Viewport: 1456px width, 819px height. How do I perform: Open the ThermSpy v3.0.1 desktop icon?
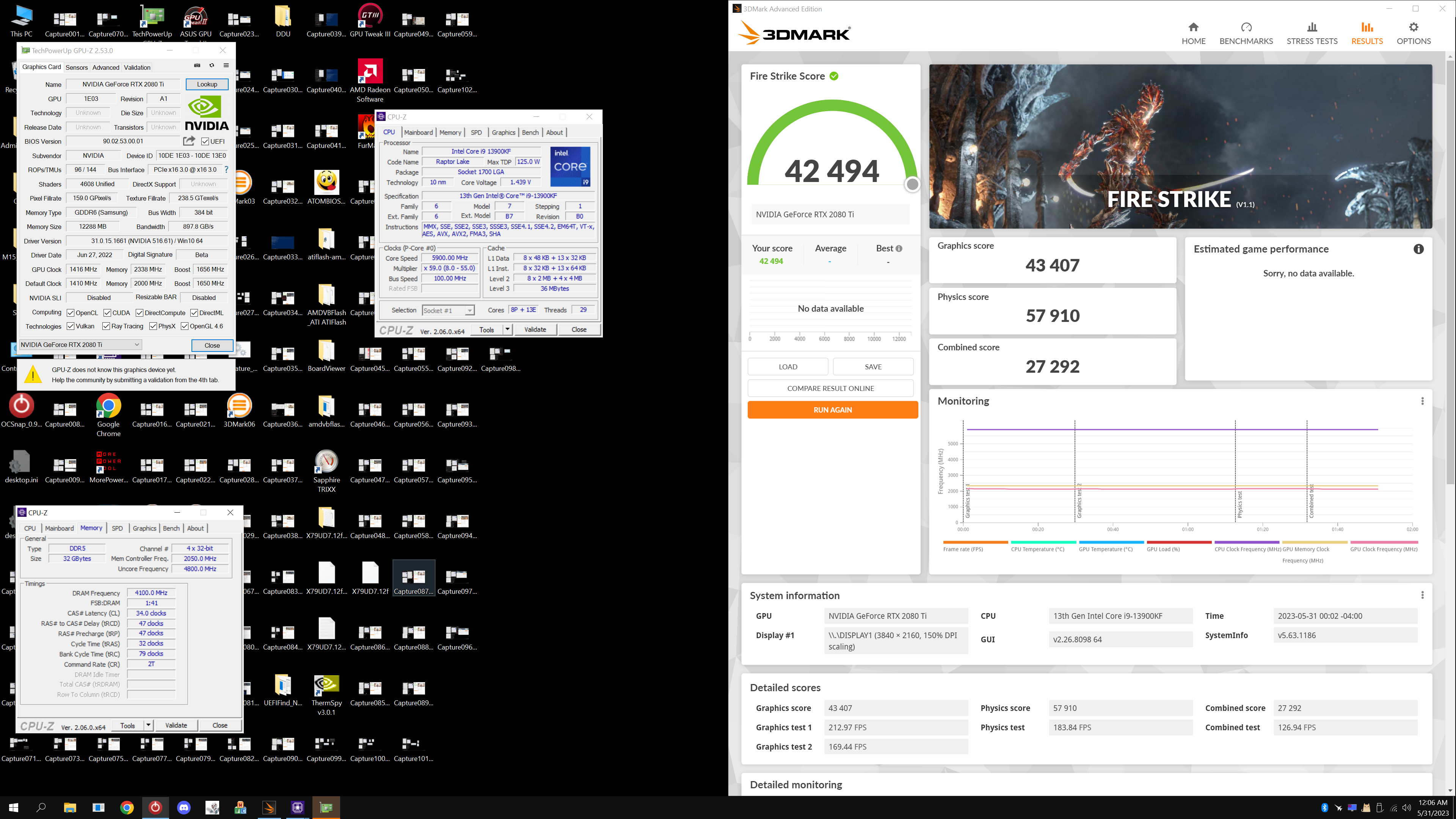(327, 695)
